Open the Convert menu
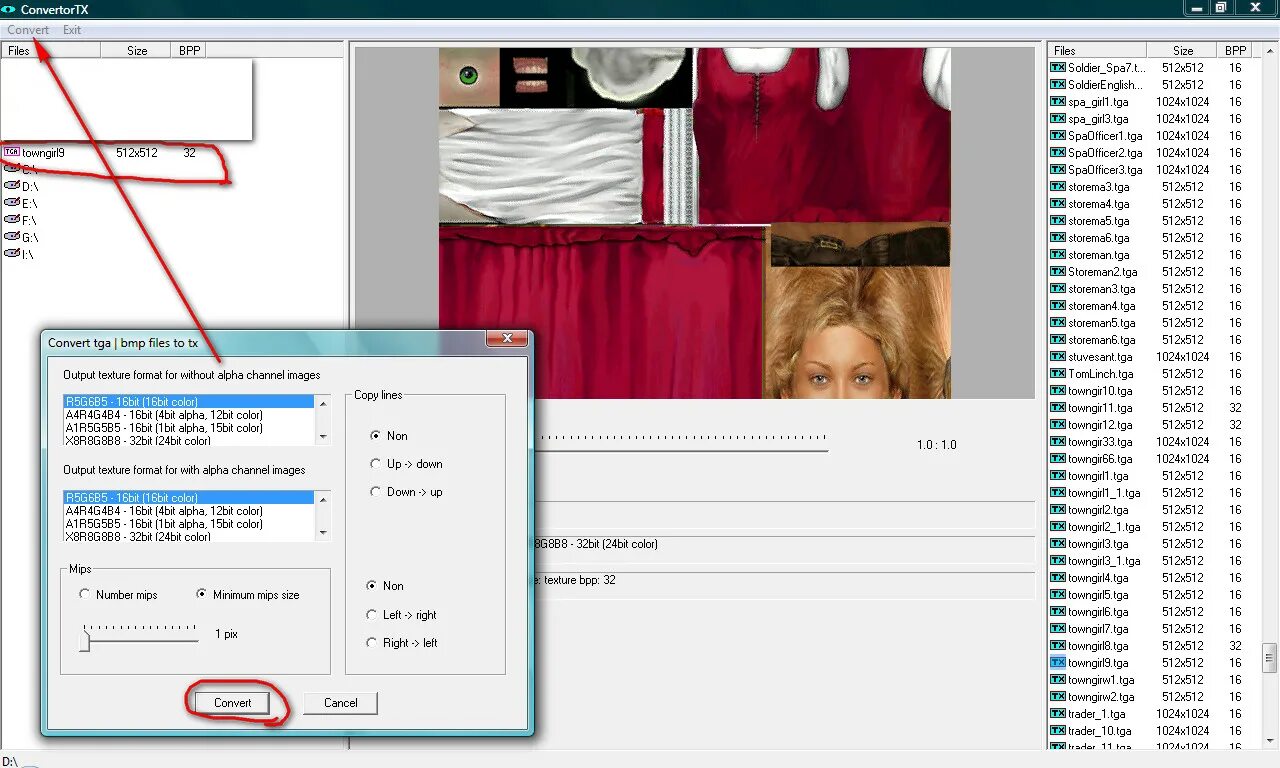Viewport: 1280px width, 768px height. pos(27,29)
